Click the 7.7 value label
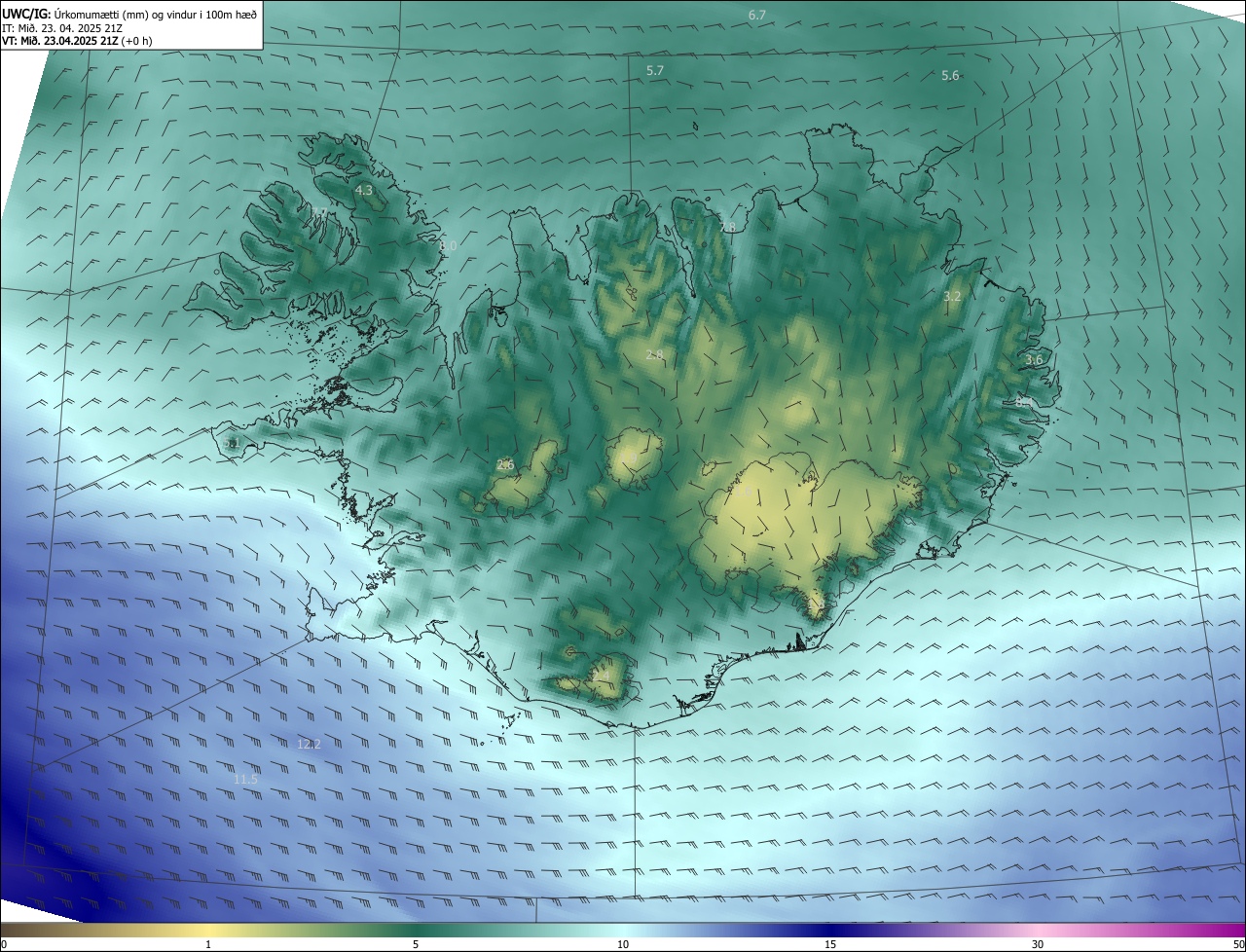1246x952 pixels. [319, 212]
